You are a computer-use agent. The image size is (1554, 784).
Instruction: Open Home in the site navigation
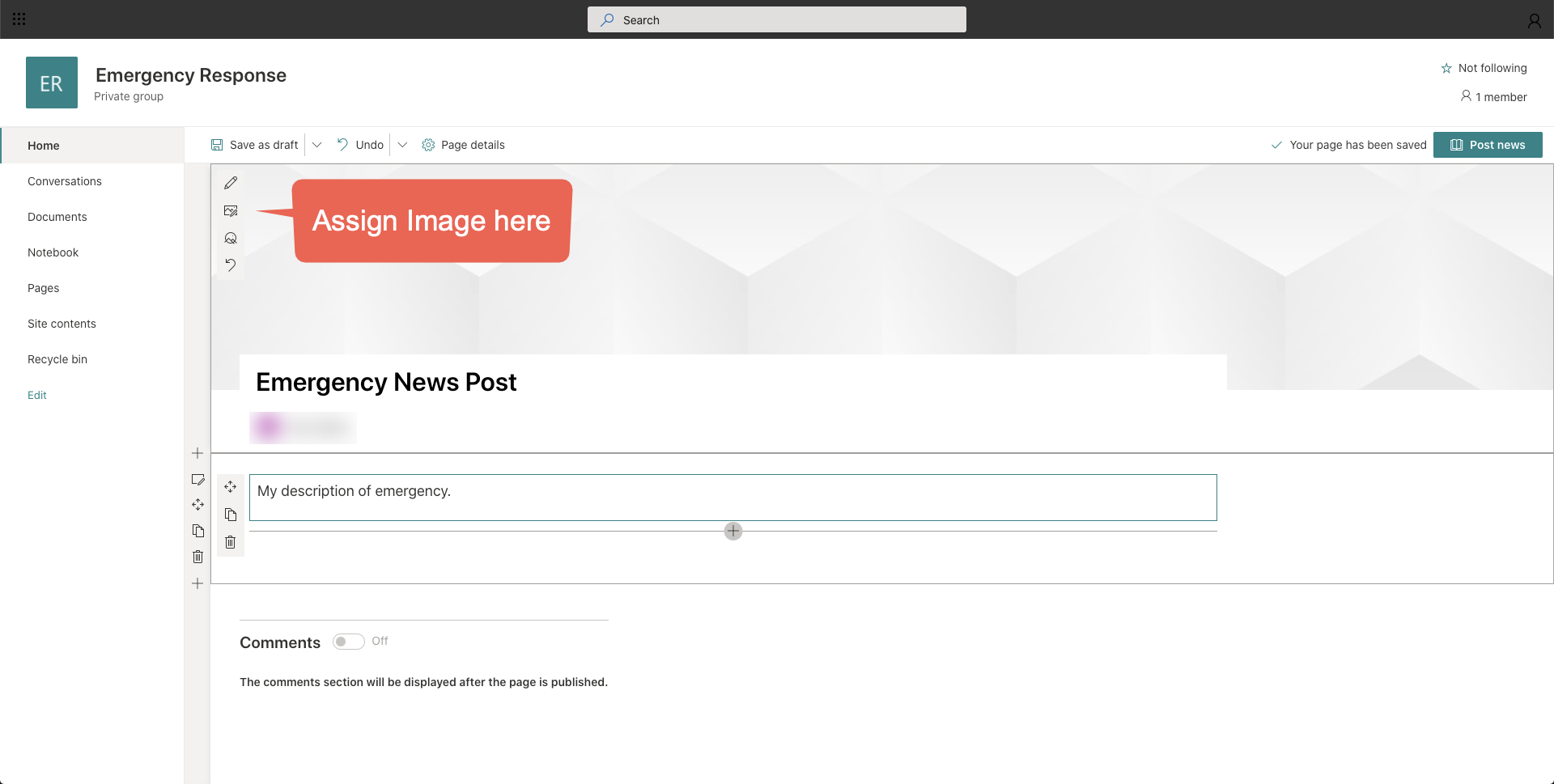[91, 146]
